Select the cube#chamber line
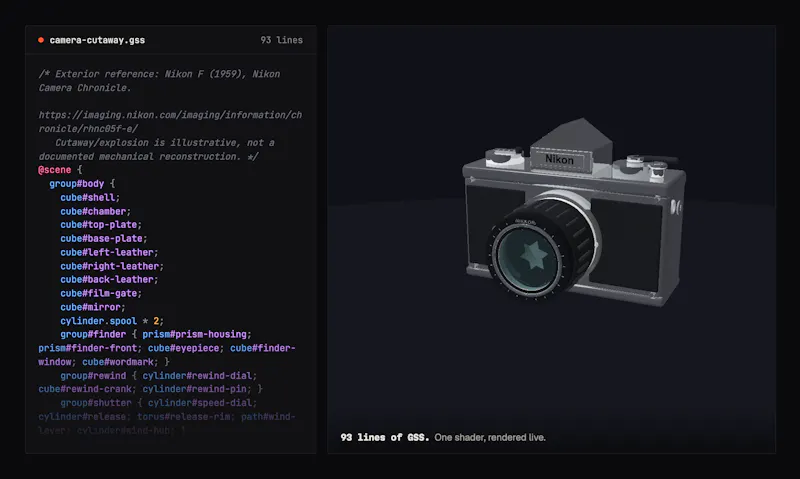Screen dimensions: 800x479 tap(95, 211)
